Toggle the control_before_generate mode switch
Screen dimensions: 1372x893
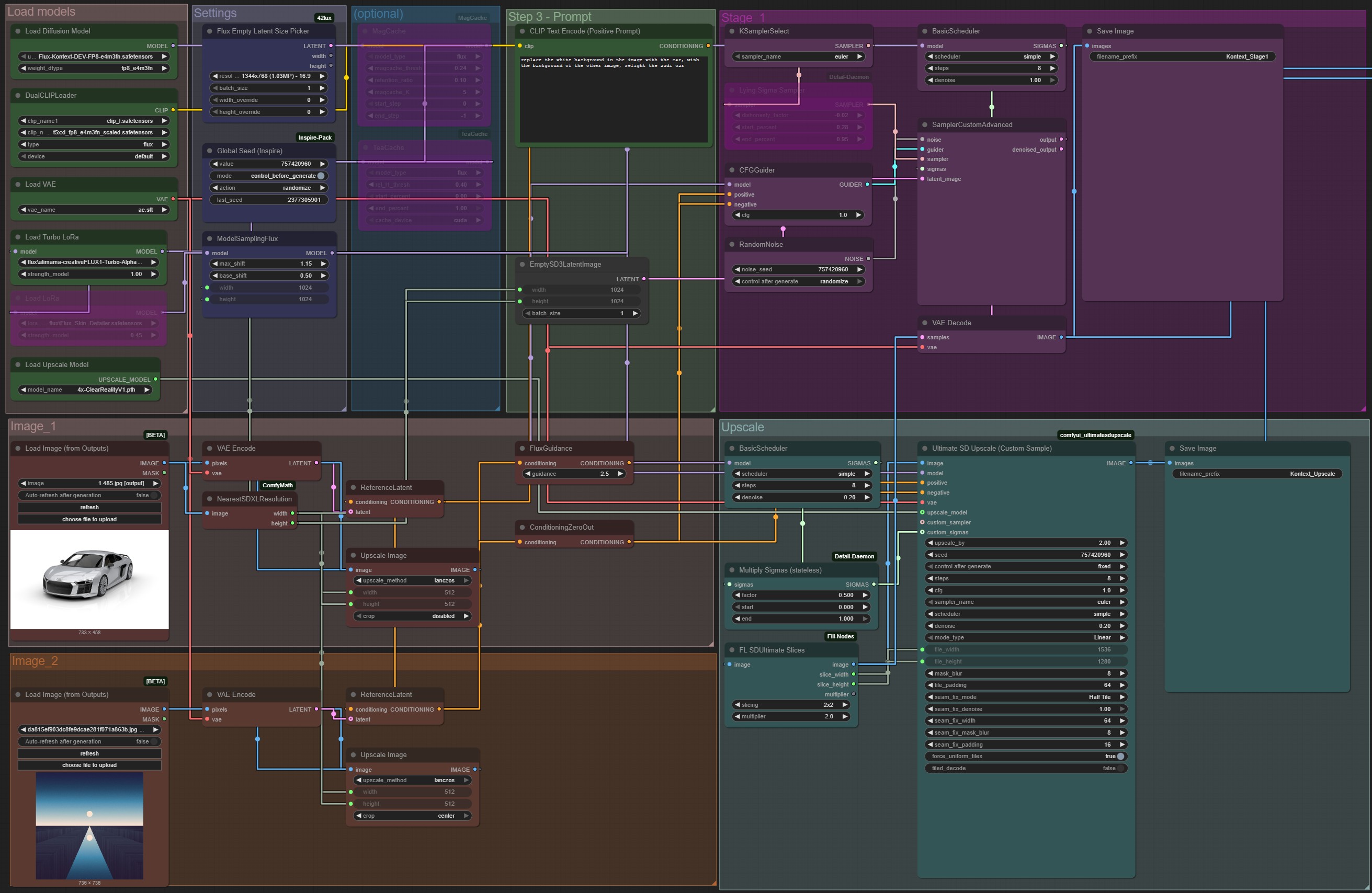tap(321, 176)
